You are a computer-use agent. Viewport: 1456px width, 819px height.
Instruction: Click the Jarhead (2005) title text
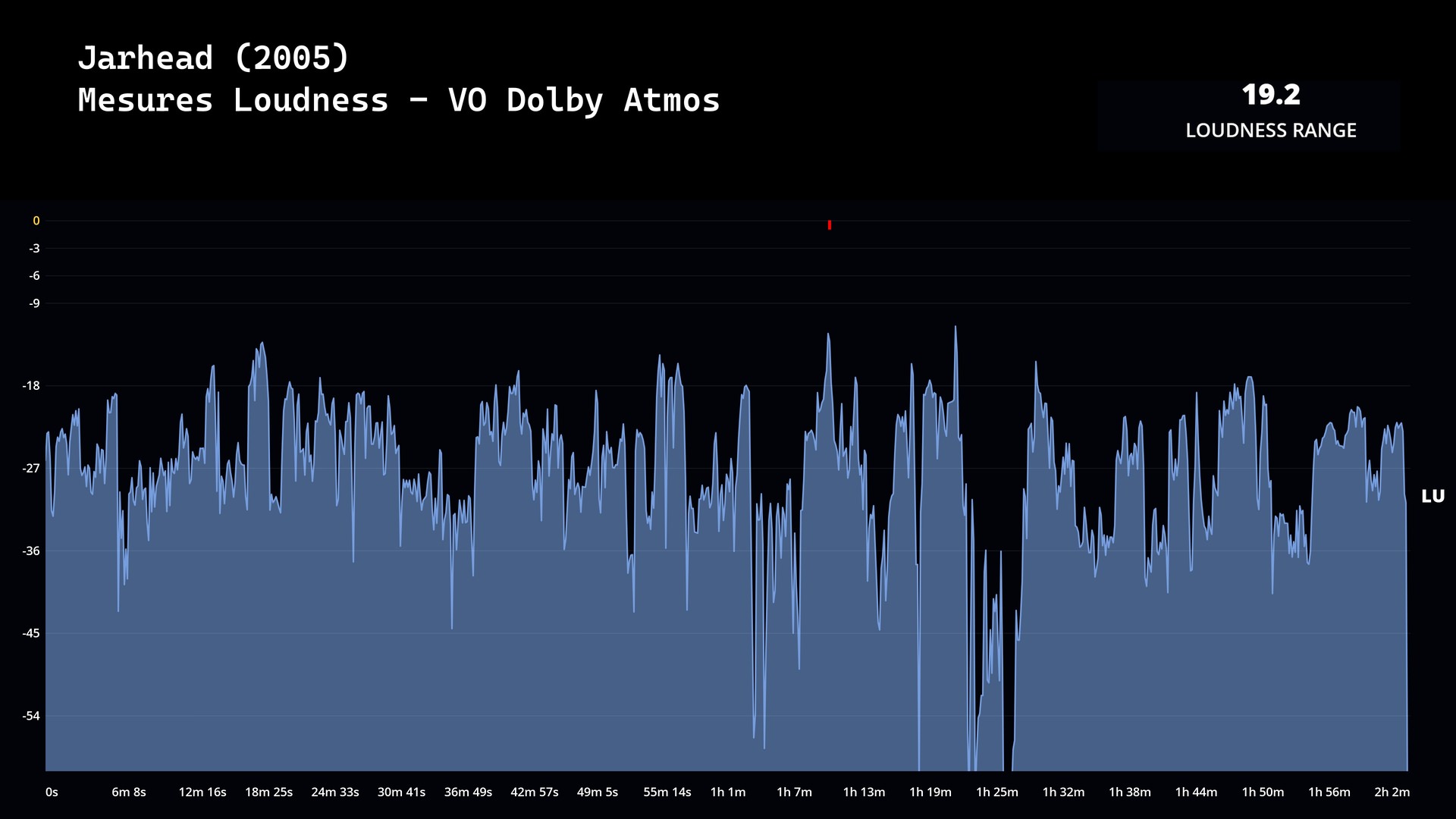pyautogui.click(x=213, y=58)
